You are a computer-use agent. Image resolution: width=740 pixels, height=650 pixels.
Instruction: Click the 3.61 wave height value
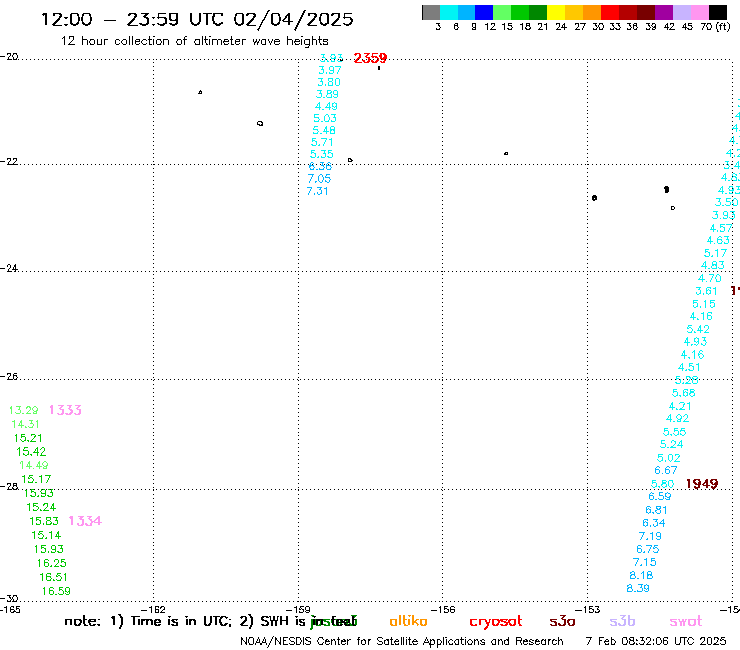pos(706,291)
